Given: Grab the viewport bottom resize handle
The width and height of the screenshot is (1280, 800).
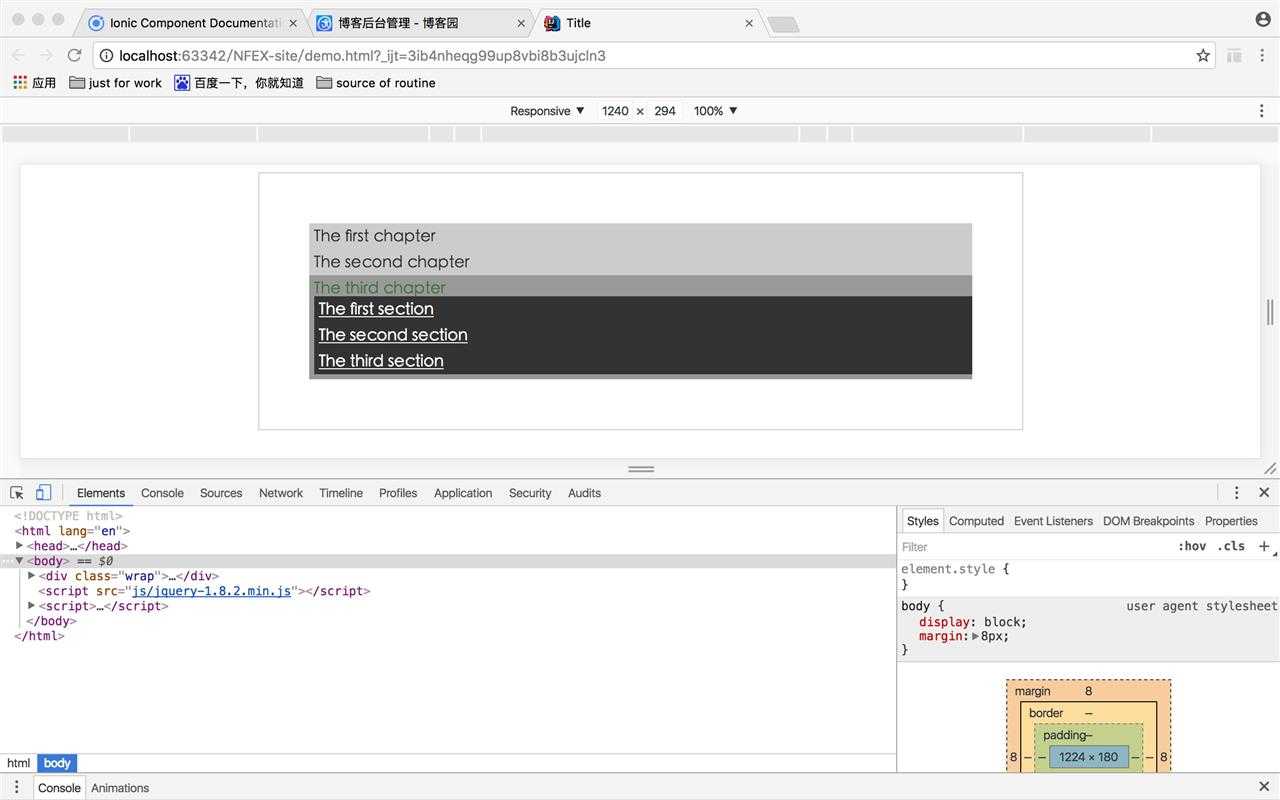Looking at the screenshot, I should tap(641, 468).
